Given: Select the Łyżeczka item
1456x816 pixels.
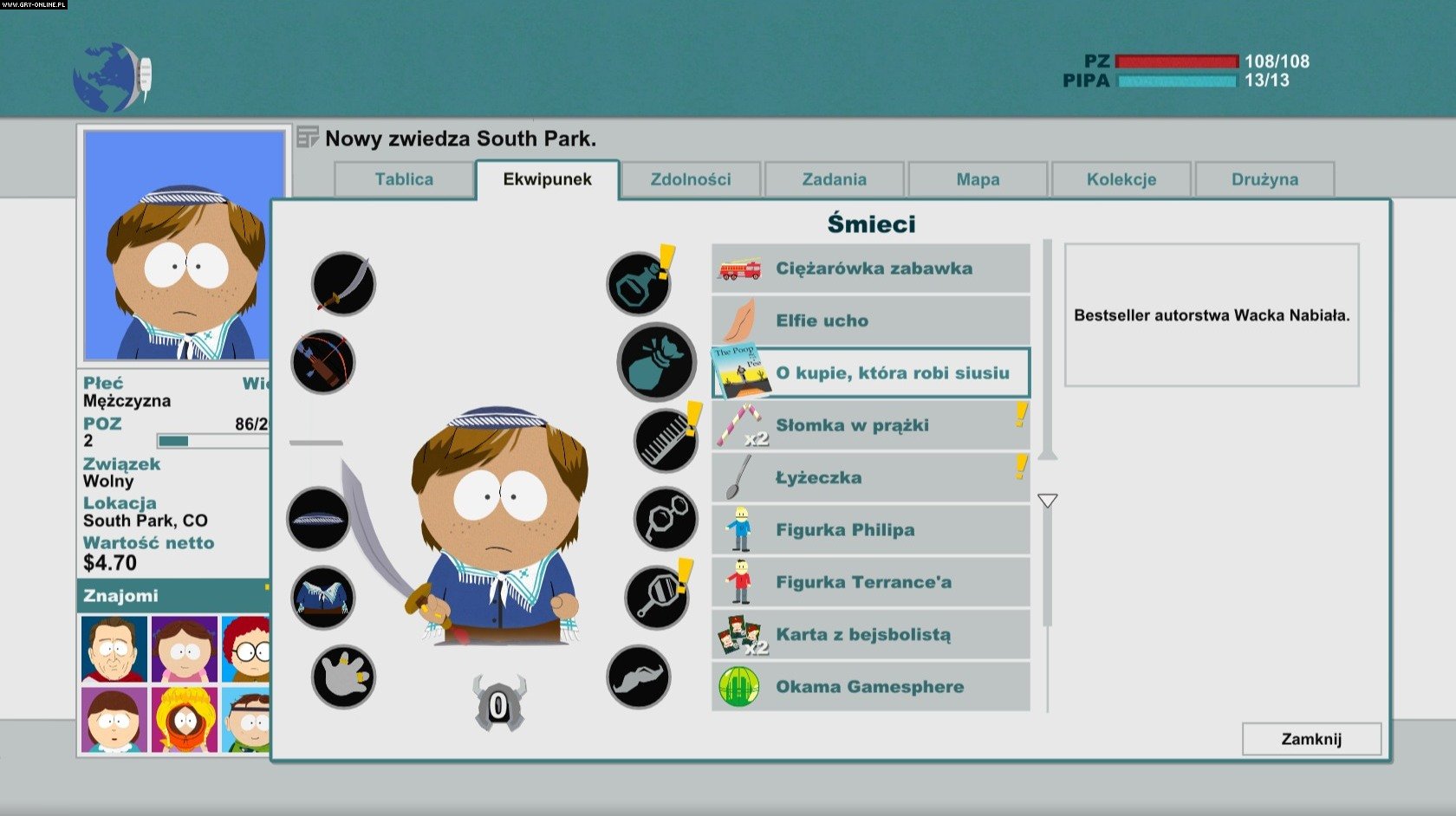Looking at the screenshot, I should [x=871, y=477].
